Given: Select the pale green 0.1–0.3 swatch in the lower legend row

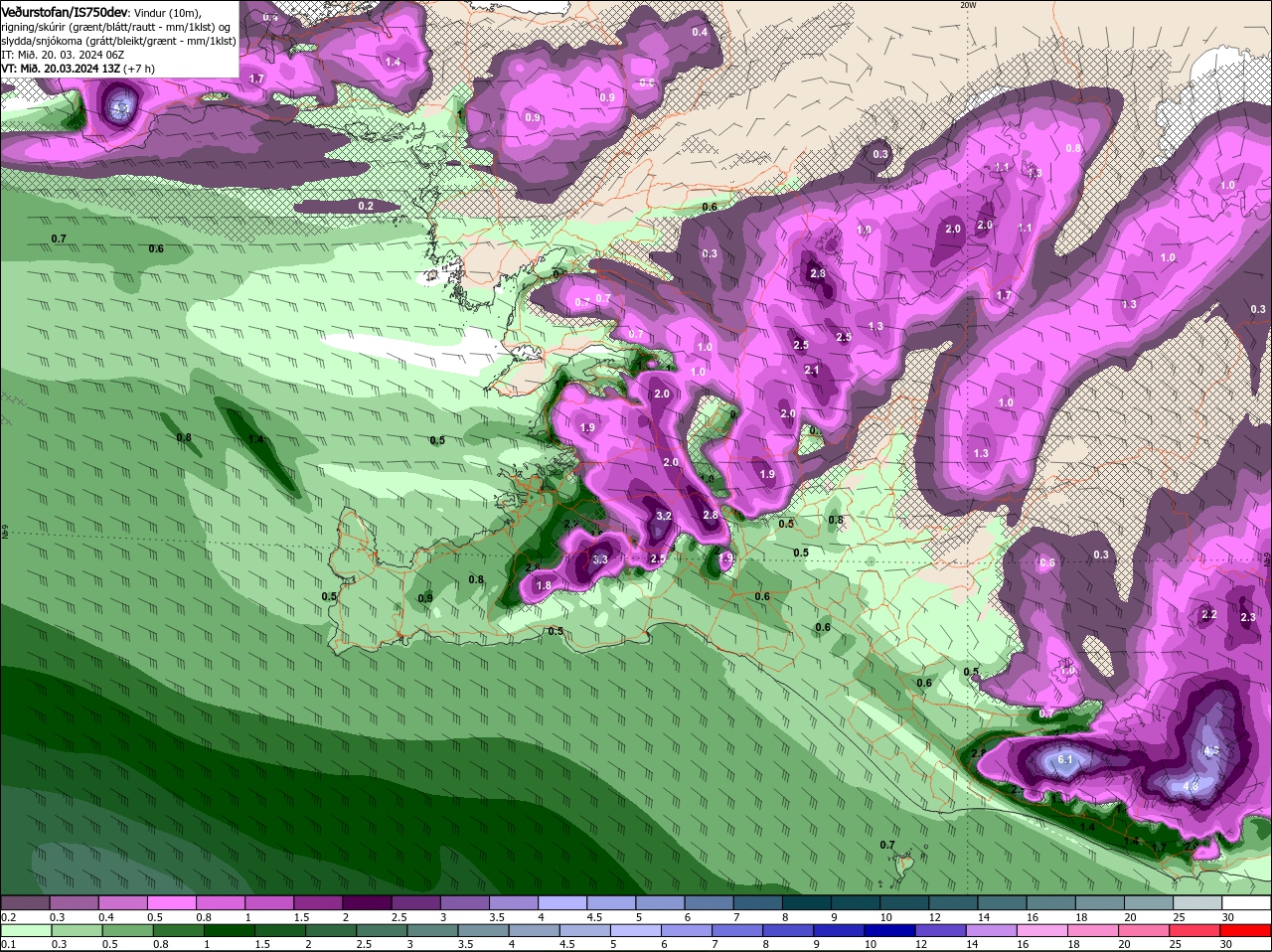Looking at the screenshot, I should [25, 930].
